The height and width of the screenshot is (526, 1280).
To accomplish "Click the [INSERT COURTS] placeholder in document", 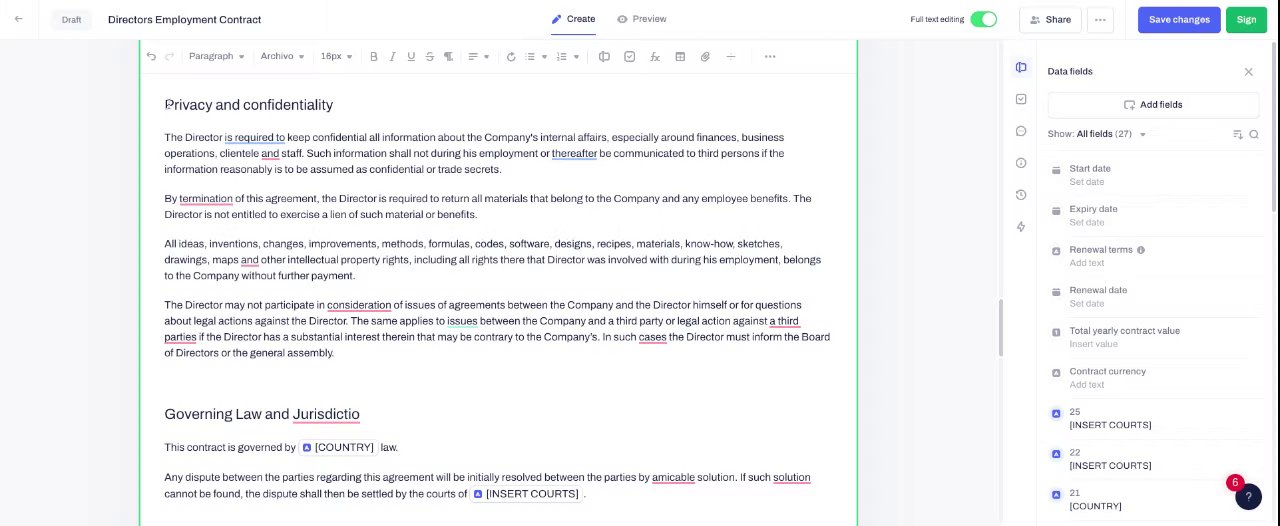I will click(526, 494).
